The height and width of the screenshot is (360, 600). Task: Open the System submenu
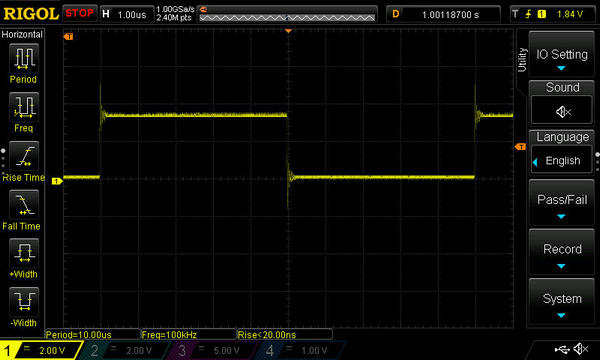tap(561, 302)
